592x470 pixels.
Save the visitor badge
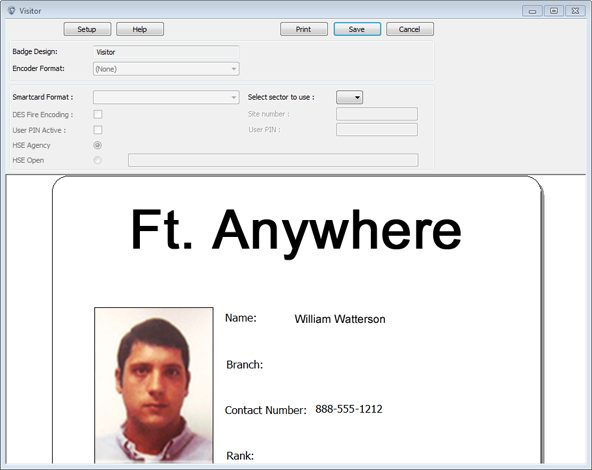(x=357, y=29)
